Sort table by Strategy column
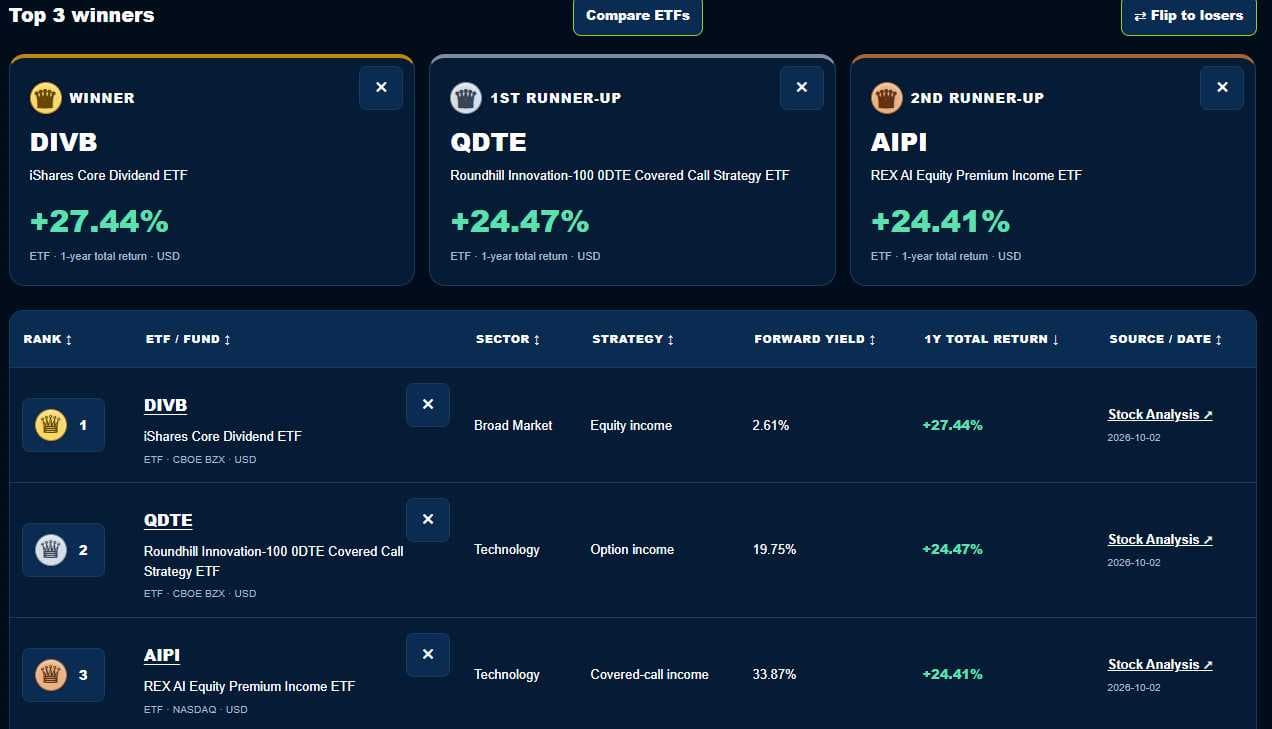This screenshot has width=1272, height=729. [x=633, y=339]
